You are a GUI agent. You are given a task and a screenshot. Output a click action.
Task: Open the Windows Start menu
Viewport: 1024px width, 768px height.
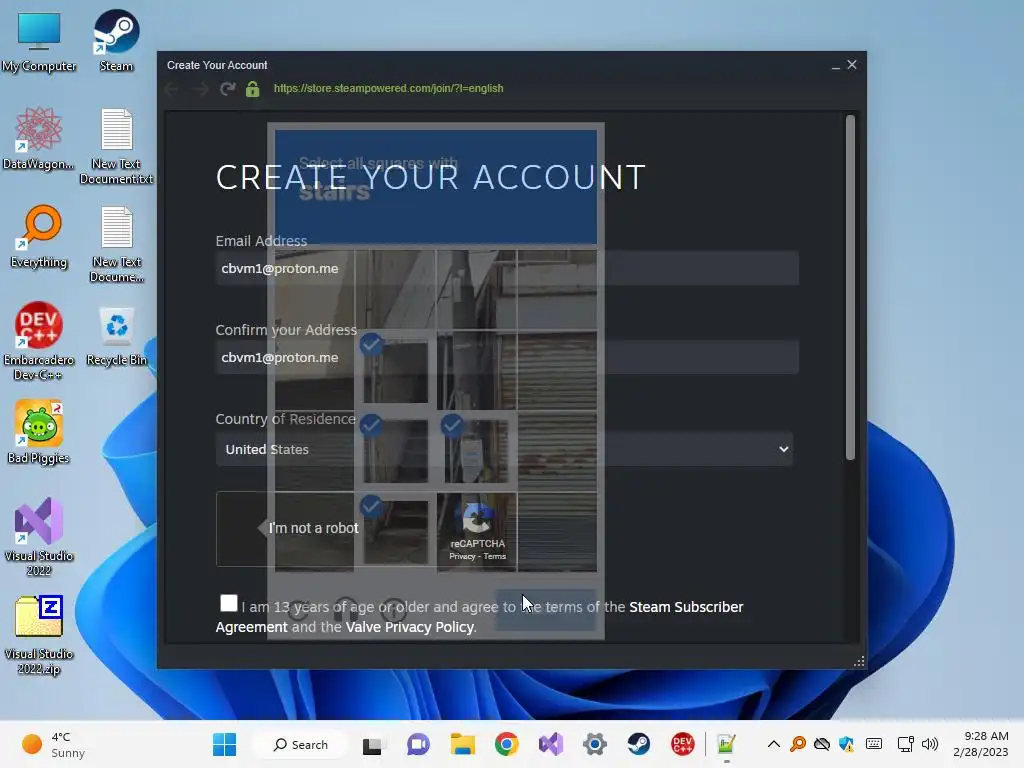pos(225,744)
